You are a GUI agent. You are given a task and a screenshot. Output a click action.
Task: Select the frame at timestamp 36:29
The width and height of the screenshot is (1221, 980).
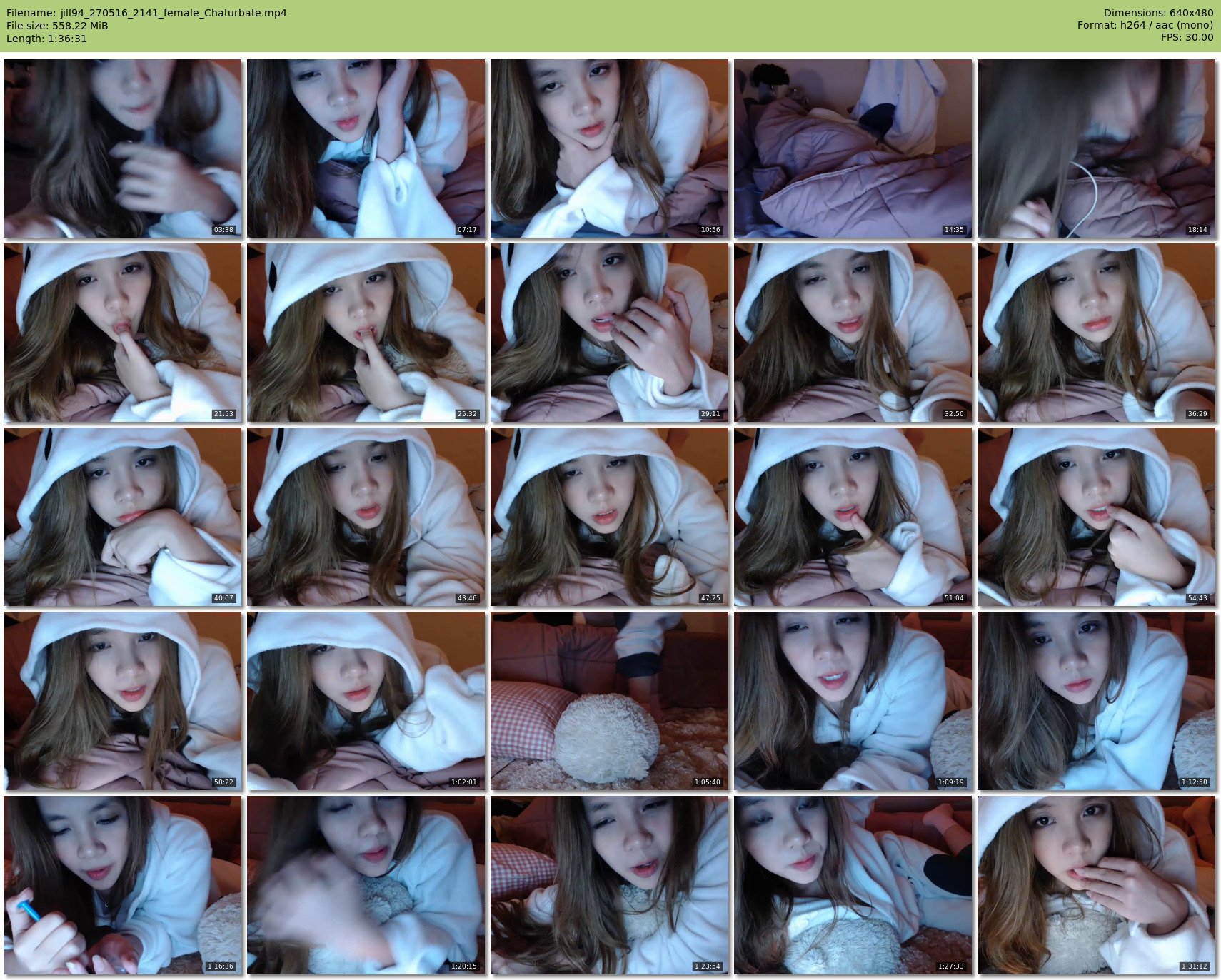coord(1097,333)
